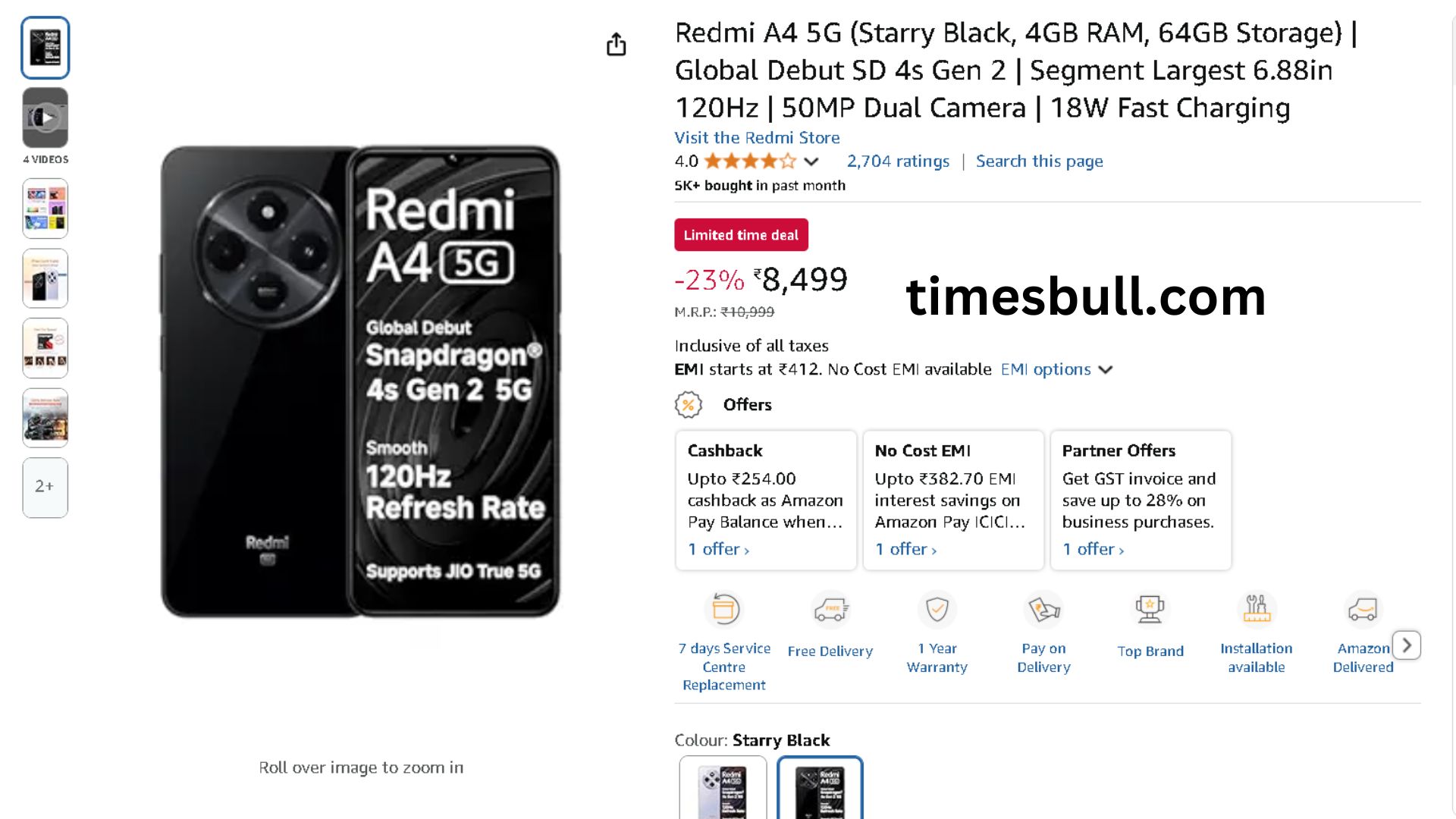Click the 1 Year Warranty shield icon

coord(937,609)
